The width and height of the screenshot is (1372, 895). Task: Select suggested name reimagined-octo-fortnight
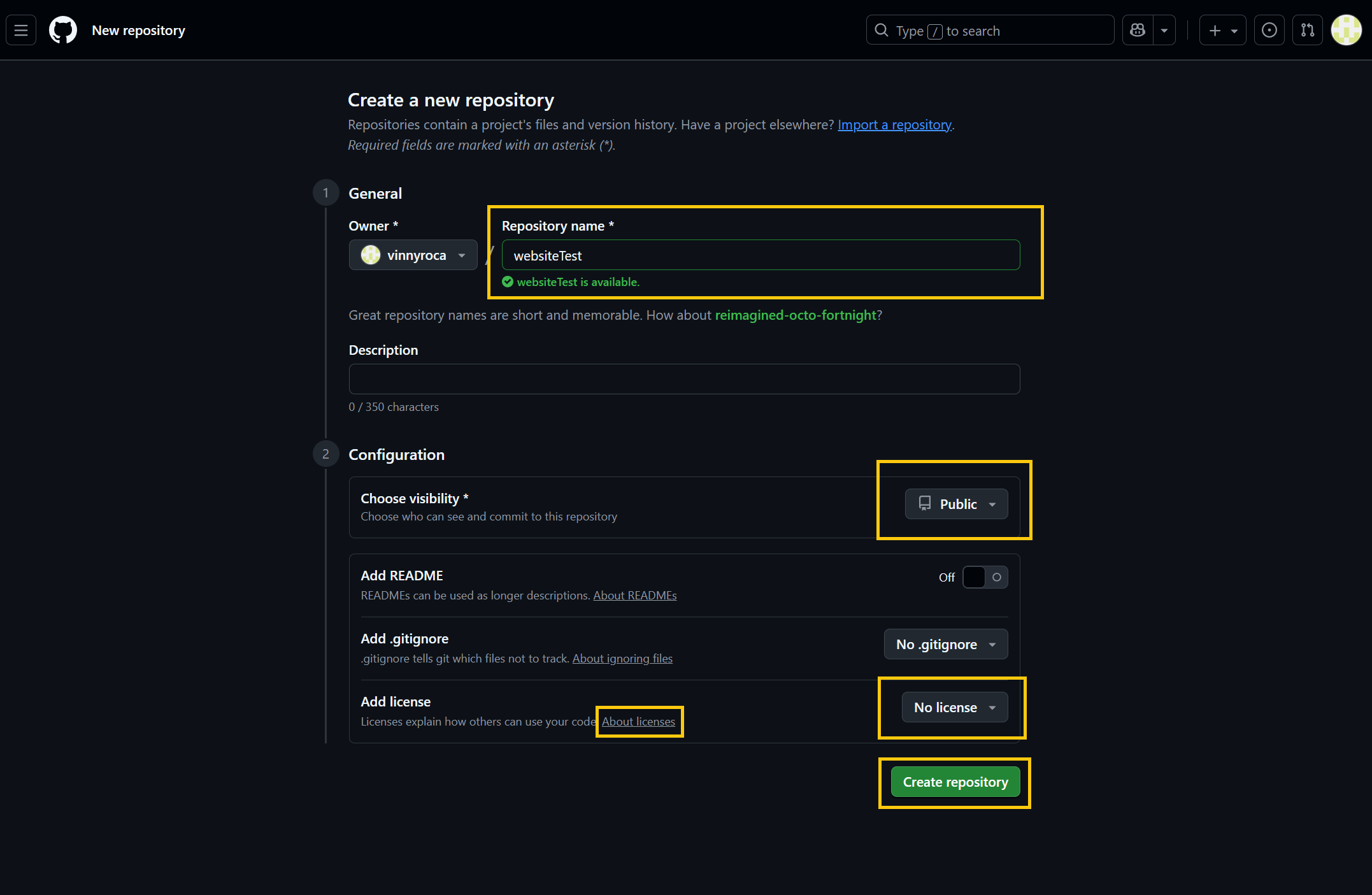pyautogui.click(x=796, y=315)
